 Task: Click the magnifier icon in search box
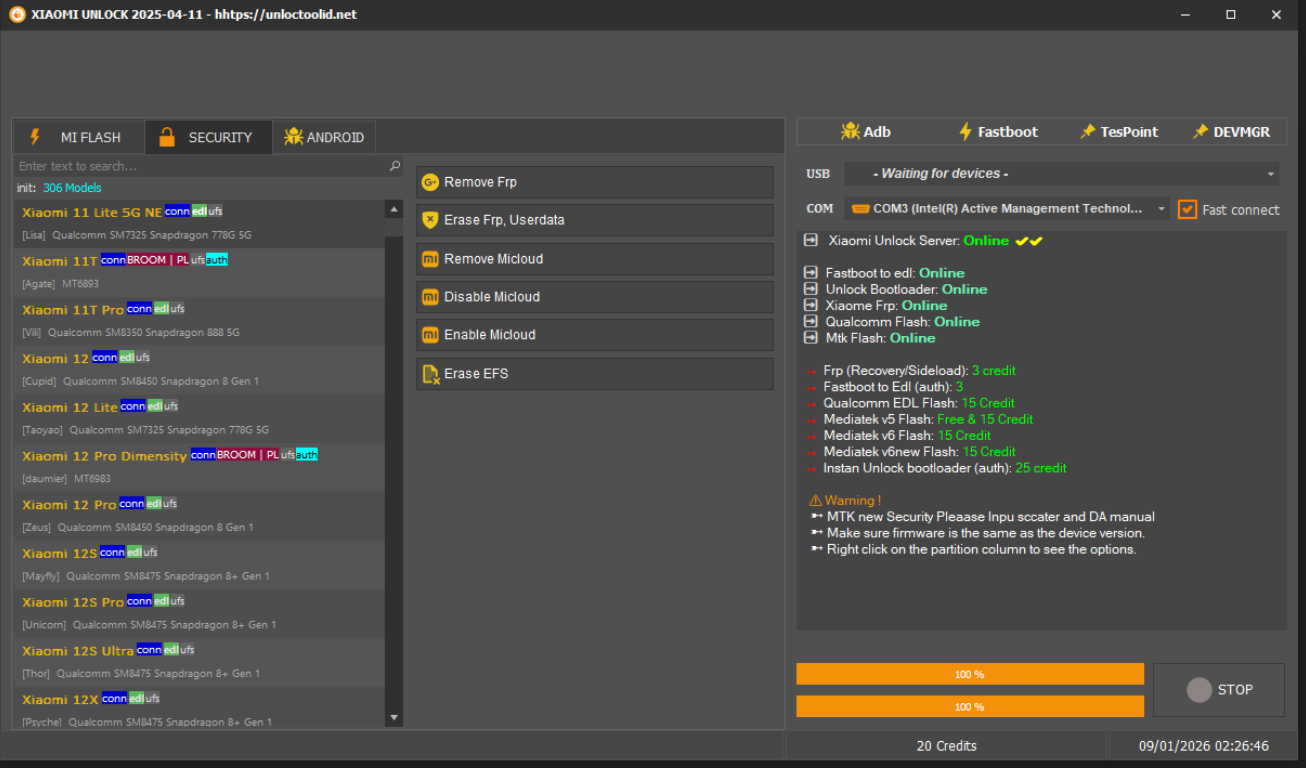click(395, 166)
